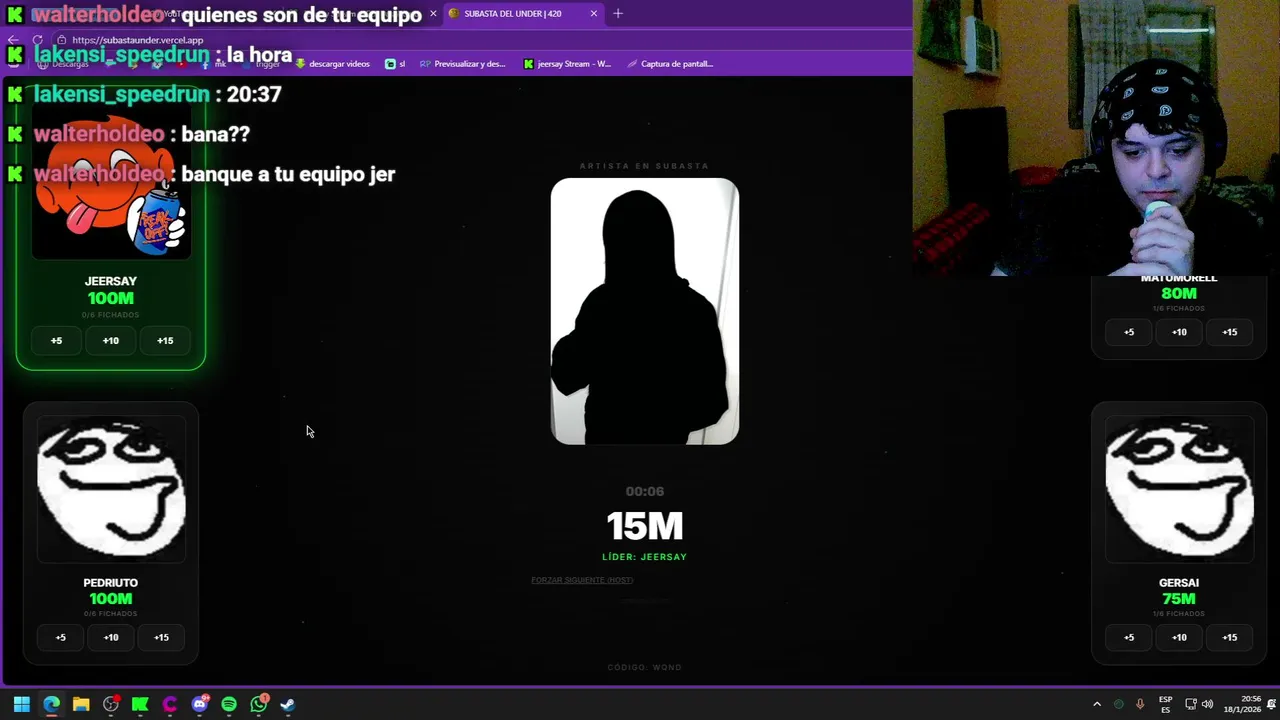This screenshot has height=720, width=1280.
Task: Bid +15 on the Gersai card
Action: tap(1230, 637)
